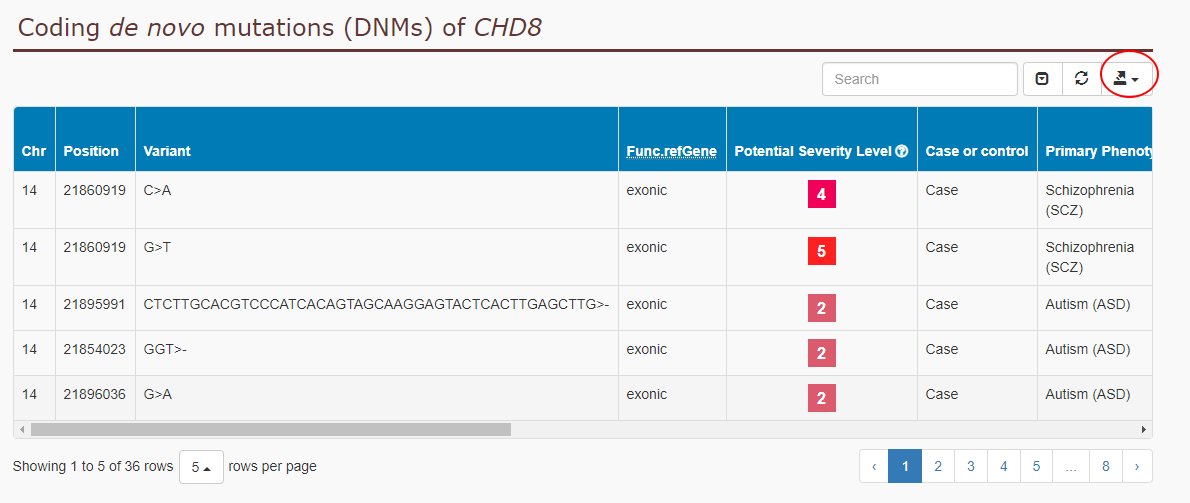Image resolution: width=1190 pixels, height=503 pixels.
Task: Click the ellipsis pagination item
Action: click(x=1071, y=467)
